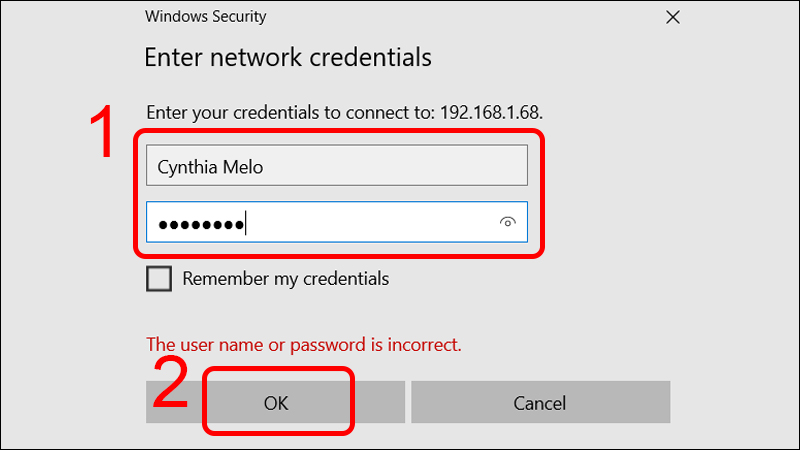Click the incorrect user name or password error message
This screenshot has width=800, height=450.
point(304,345)
